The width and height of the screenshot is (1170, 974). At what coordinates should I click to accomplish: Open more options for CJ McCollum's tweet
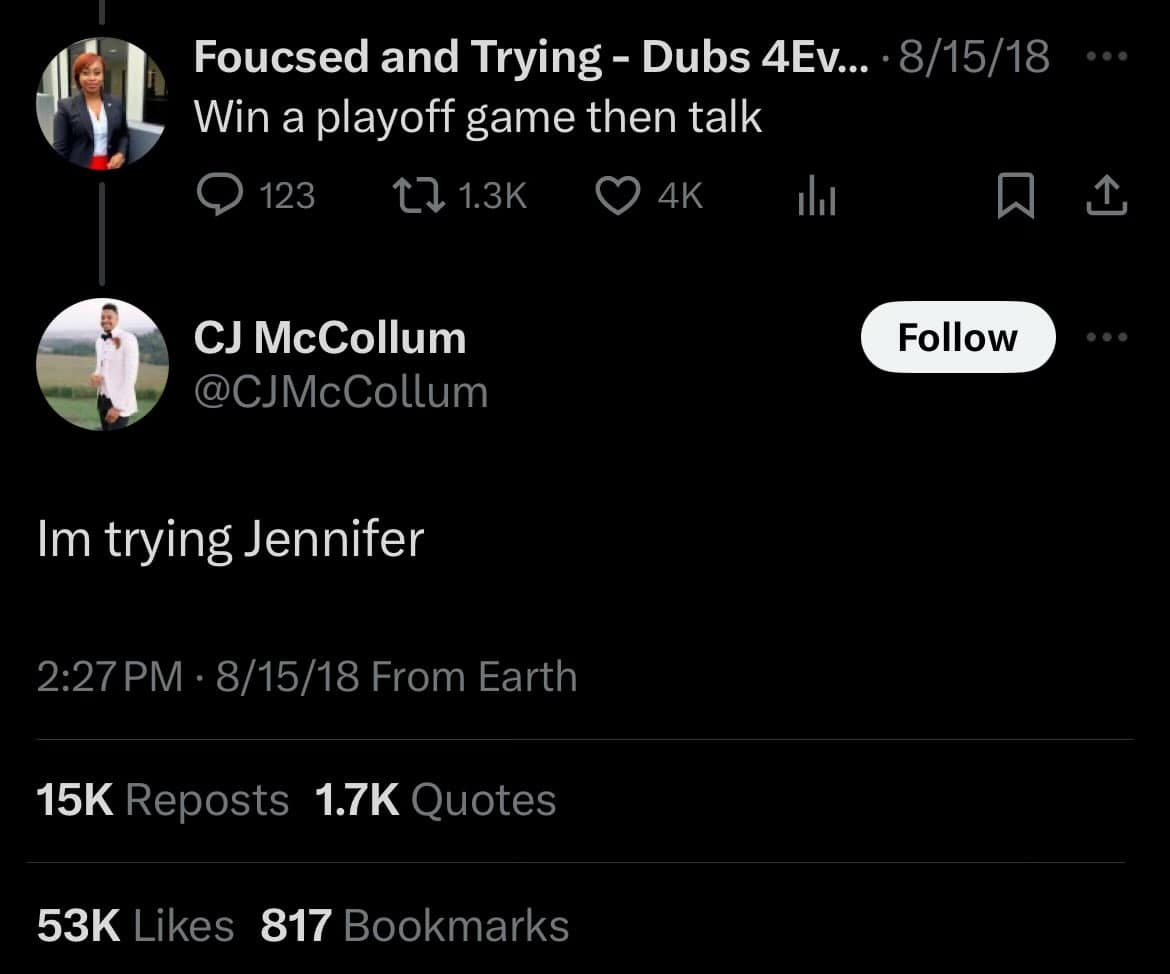tap(1107, 337)
